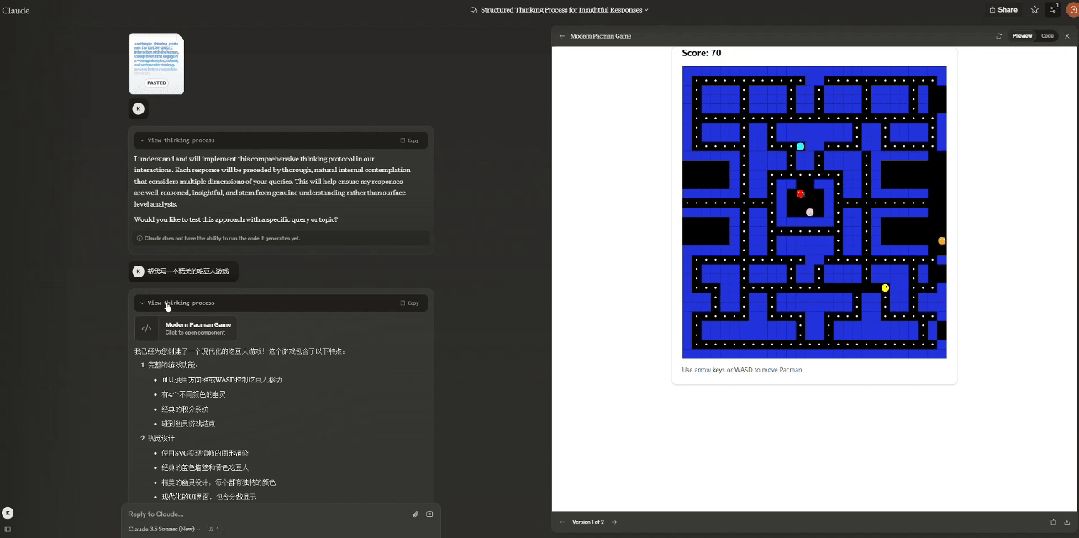
Task: Download the artifact file
Action: click(x=1067, y=522)
